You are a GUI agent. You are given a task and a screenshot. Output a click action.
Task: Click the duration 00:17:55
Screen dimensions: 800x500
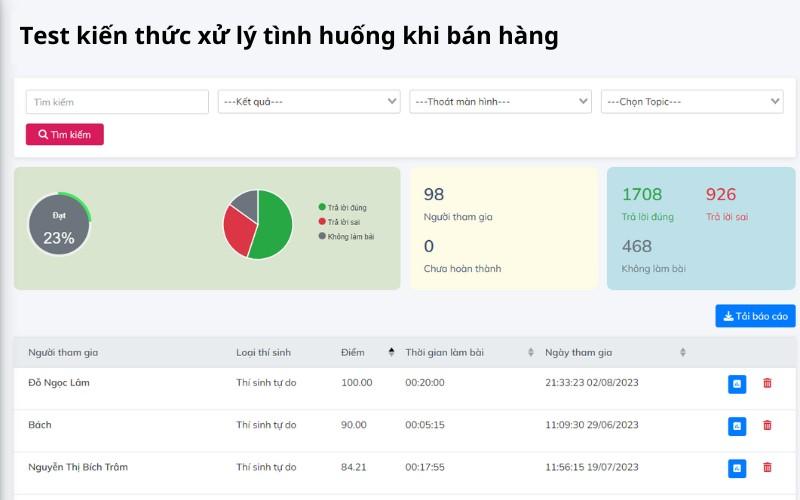click(x=424, y=467)
